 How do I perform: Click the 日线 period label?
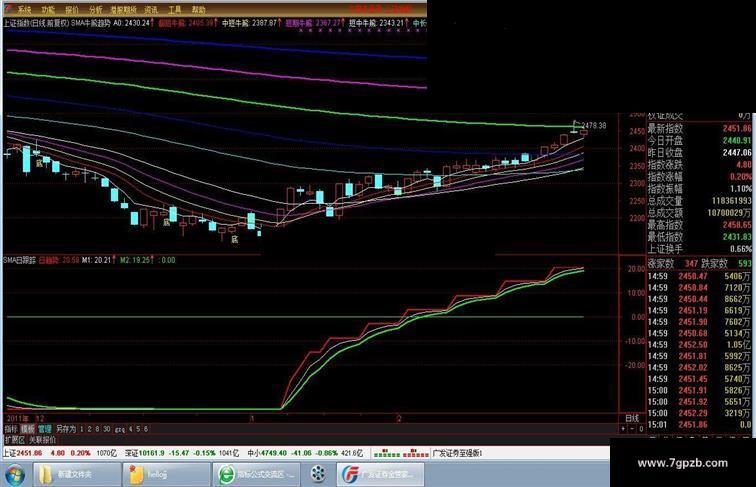point(632,418)
